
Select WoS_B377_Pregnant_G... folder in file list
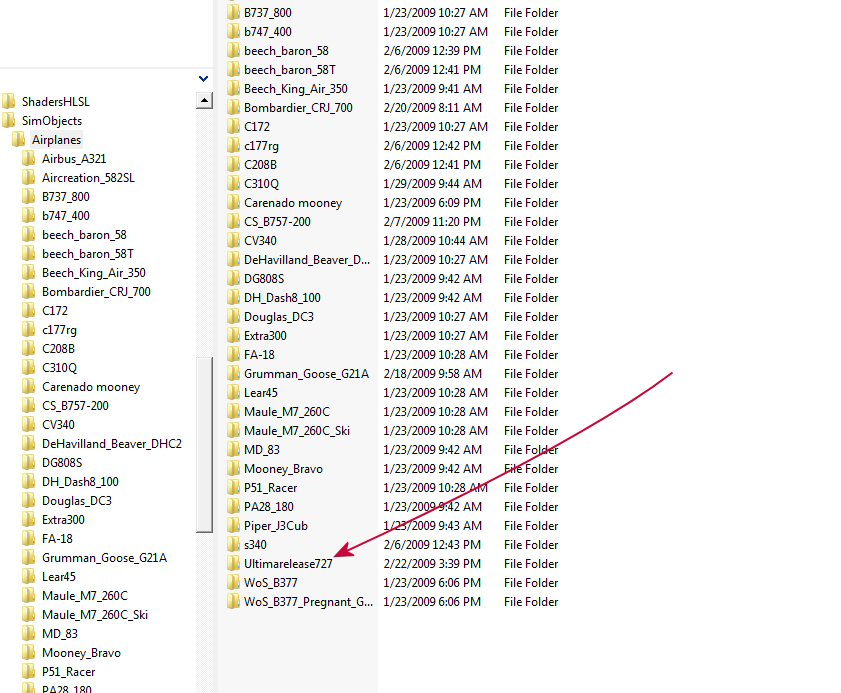coord(308,601)
